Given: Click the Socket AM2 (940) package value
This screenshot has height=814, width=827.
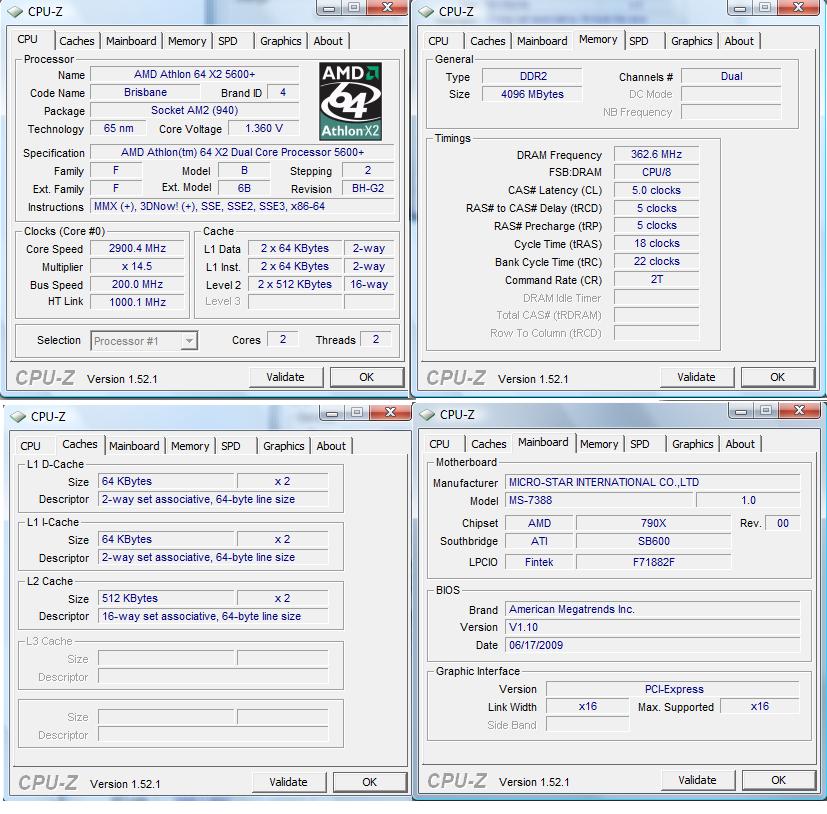Looking at the screenshot, I should click(x=195, y=110).
